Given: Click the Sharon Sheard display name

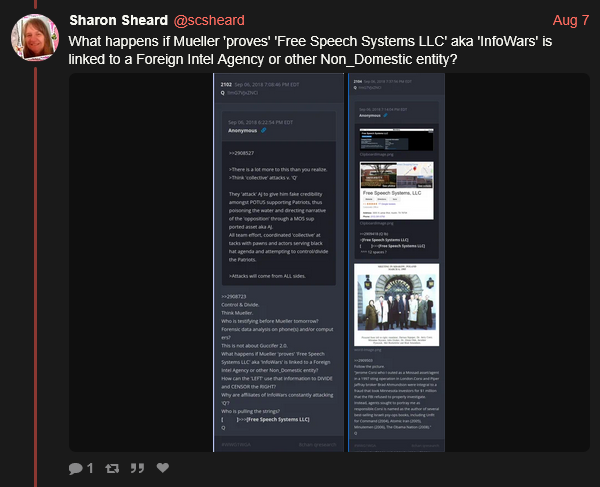Looking at the screenshot, I should pyautogui.click(x=118, y=20).
